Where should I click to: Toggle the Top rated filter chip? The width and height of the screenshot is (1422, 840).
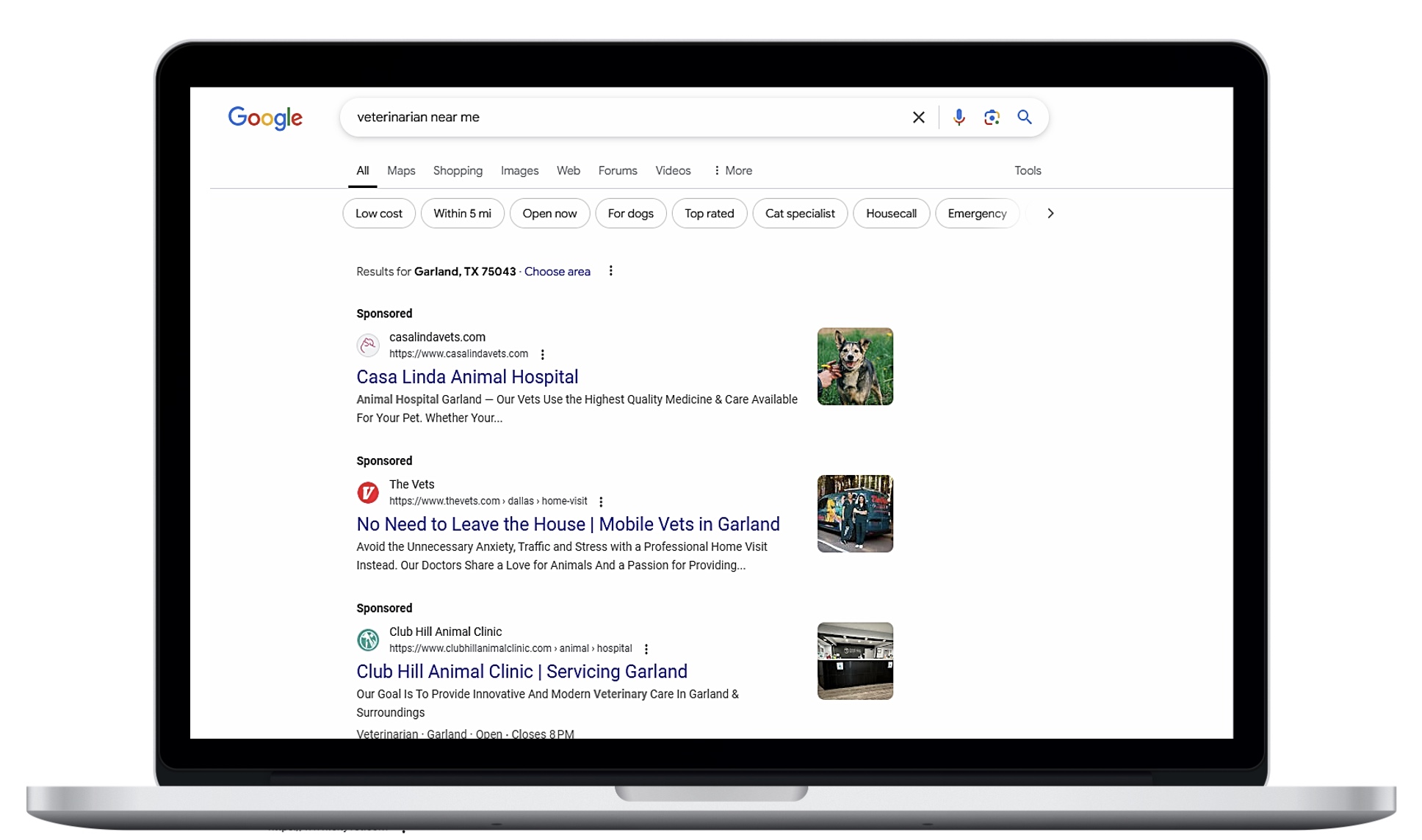coord(709,214)
